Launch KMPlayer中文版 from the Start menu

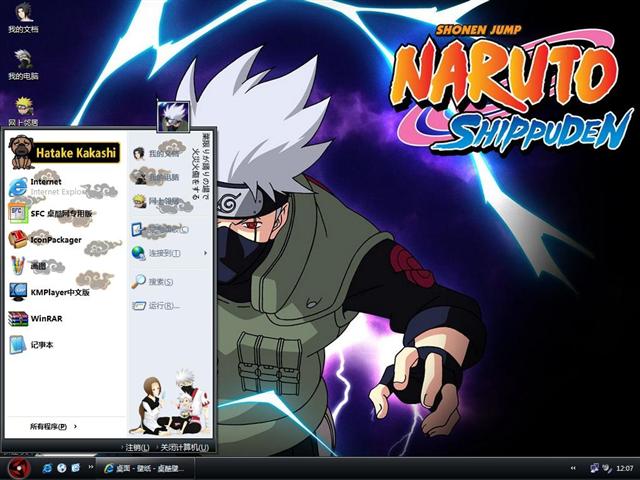(49, 292)
